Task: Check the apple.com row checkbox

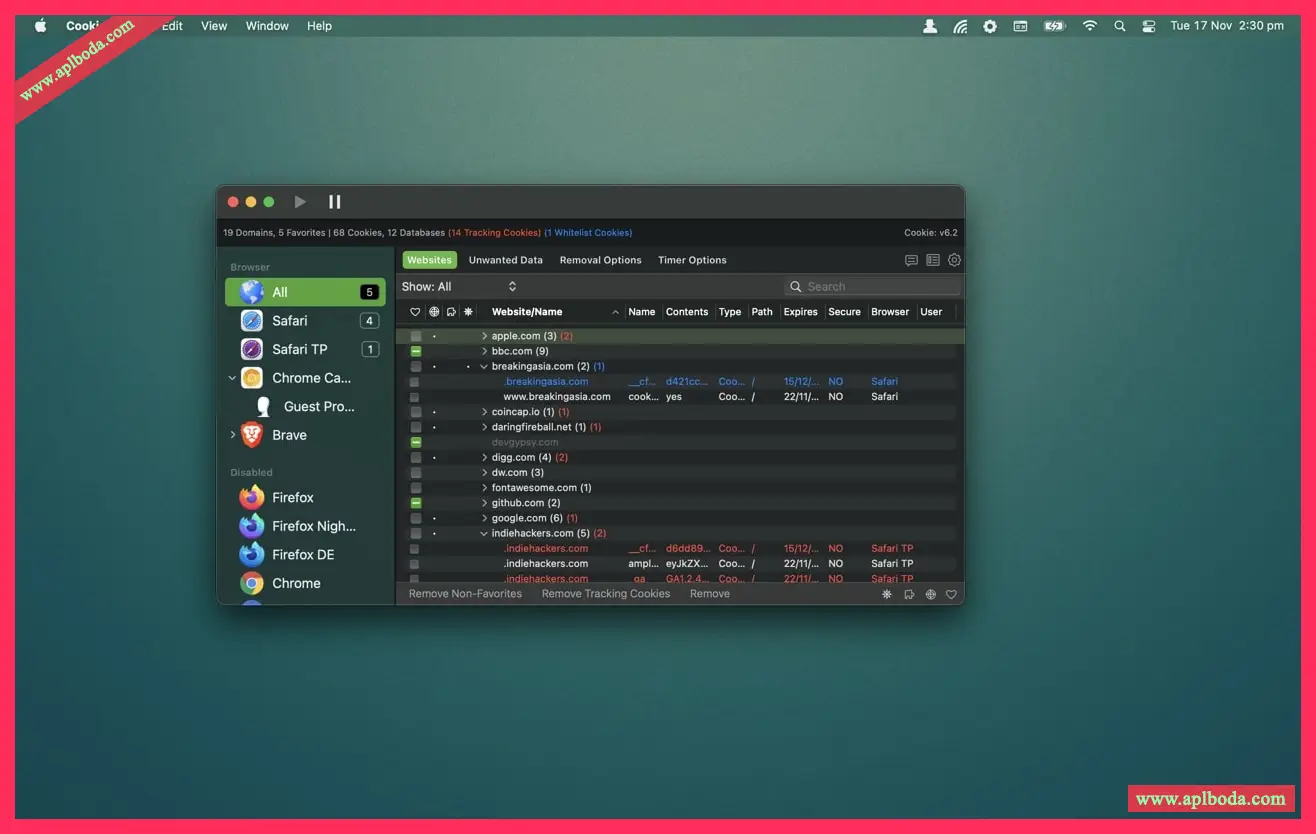Action: click(416, 337)
